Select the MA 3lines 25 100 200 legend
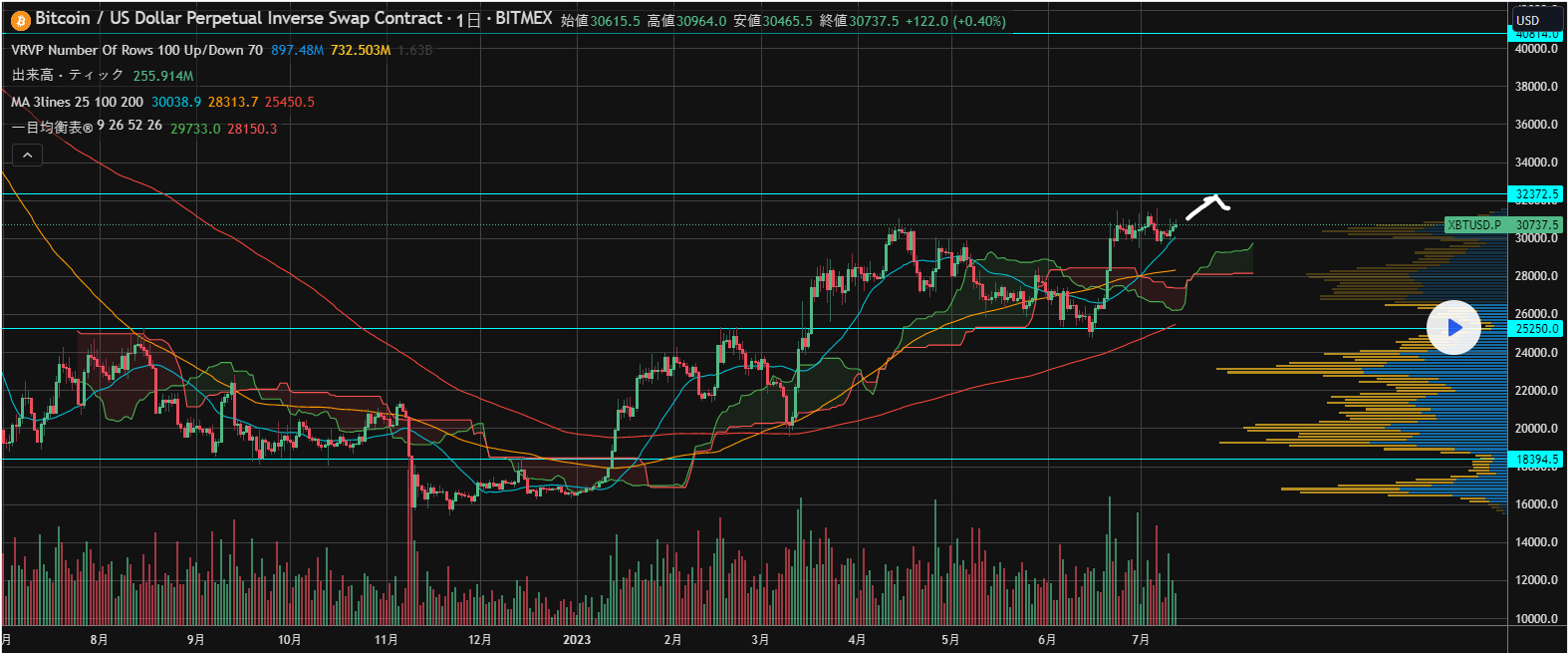1568x653 pixels. click(x=77, y=102)
